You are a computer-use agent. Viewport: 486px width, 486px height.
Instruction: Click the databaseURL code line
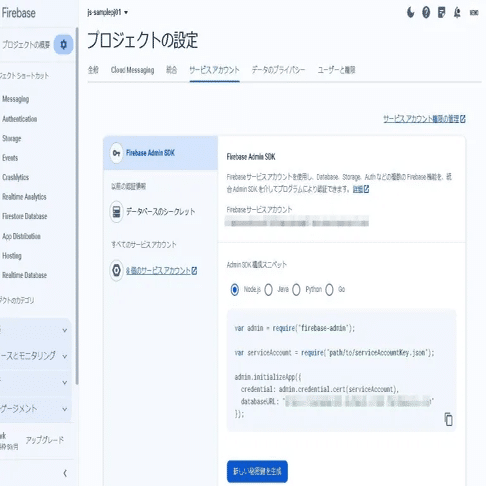point(337,402)
